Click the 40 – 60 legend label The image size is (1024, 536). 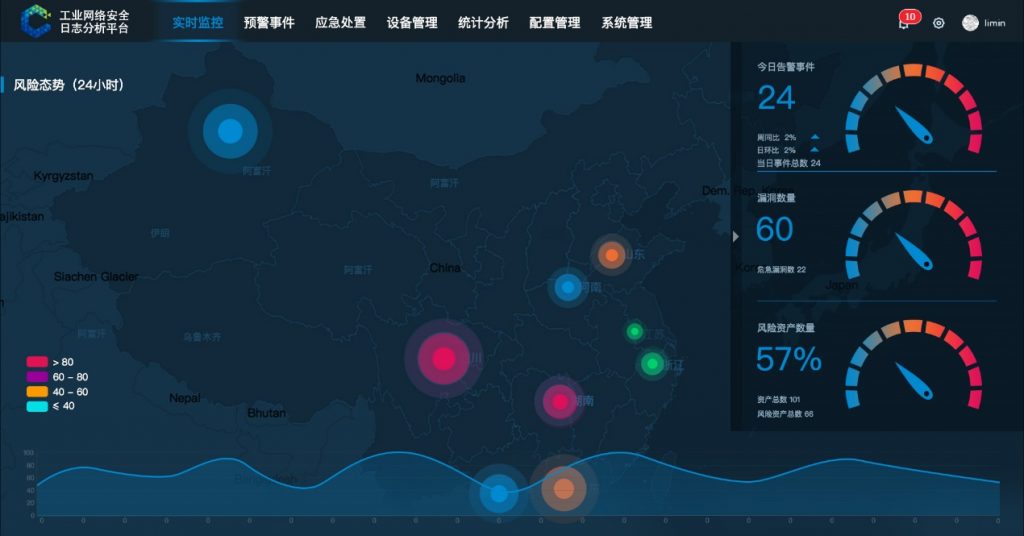point(71,392)
